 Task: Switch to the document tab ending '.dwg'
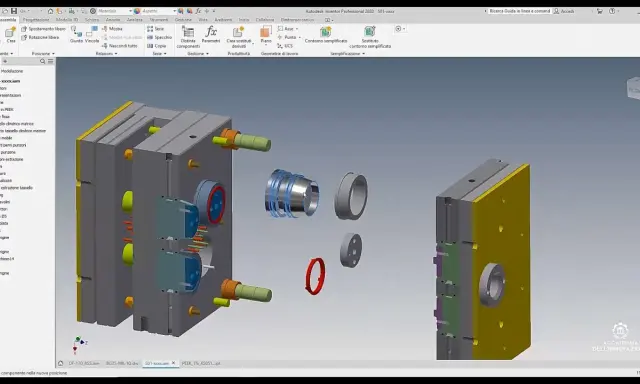click(122, 363)
